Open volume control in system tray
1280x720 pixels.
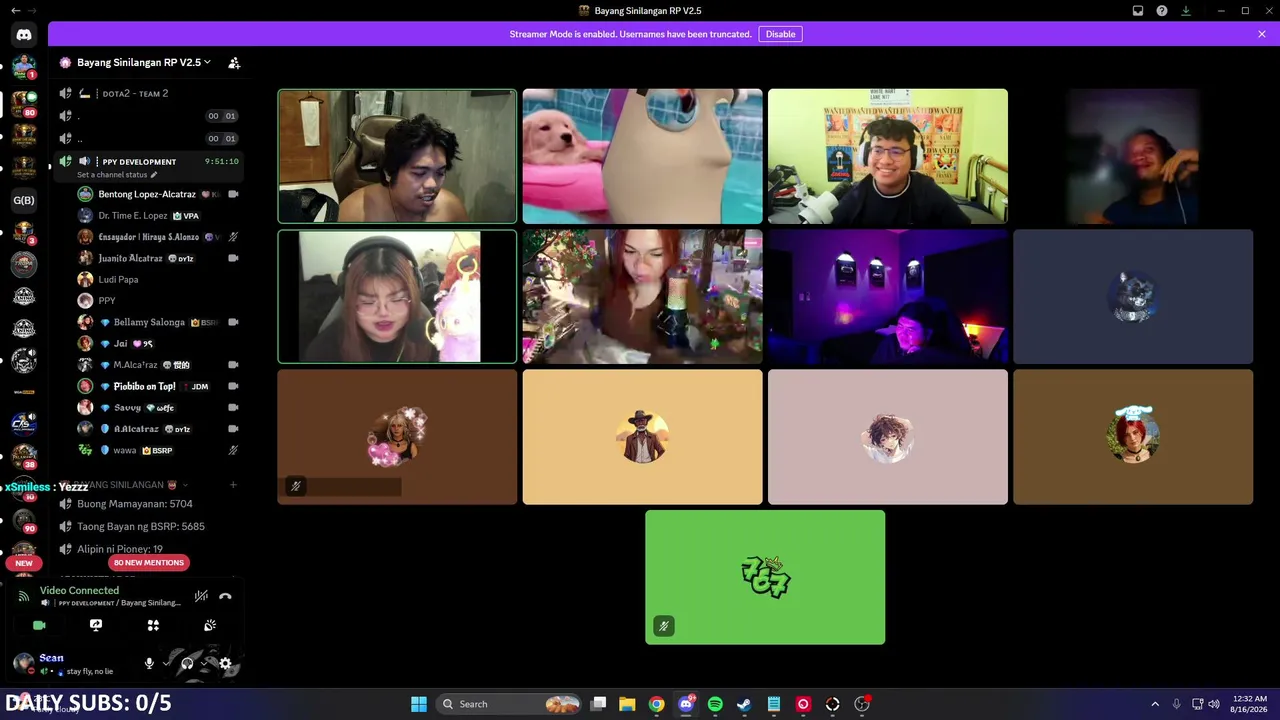click(x=1214, y=704)
